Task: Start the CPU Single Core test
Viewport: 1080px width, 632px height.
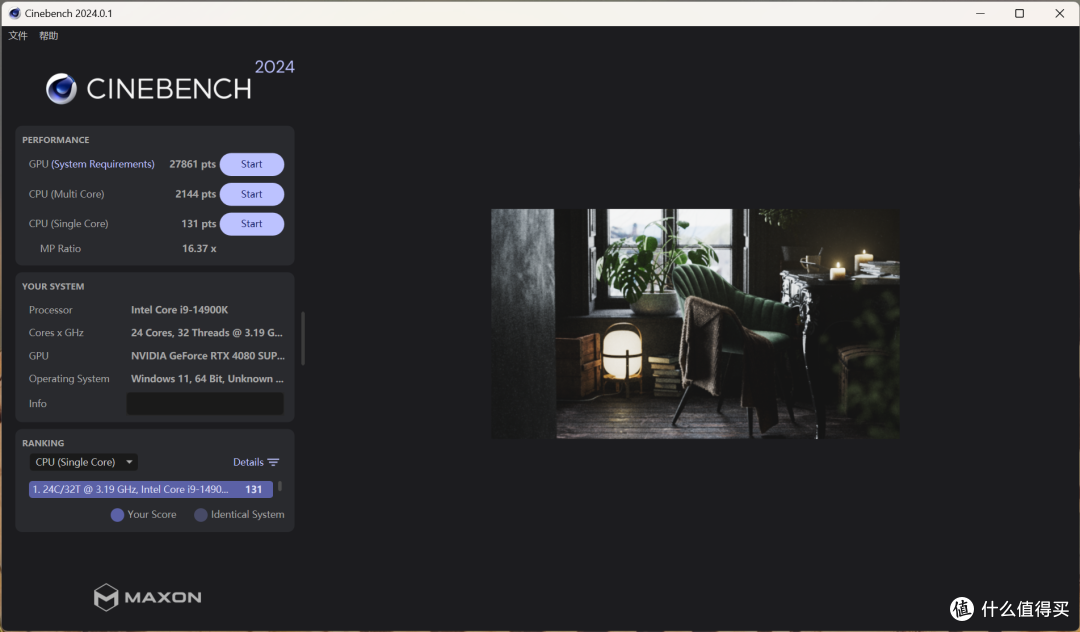Action: [251, 224]
